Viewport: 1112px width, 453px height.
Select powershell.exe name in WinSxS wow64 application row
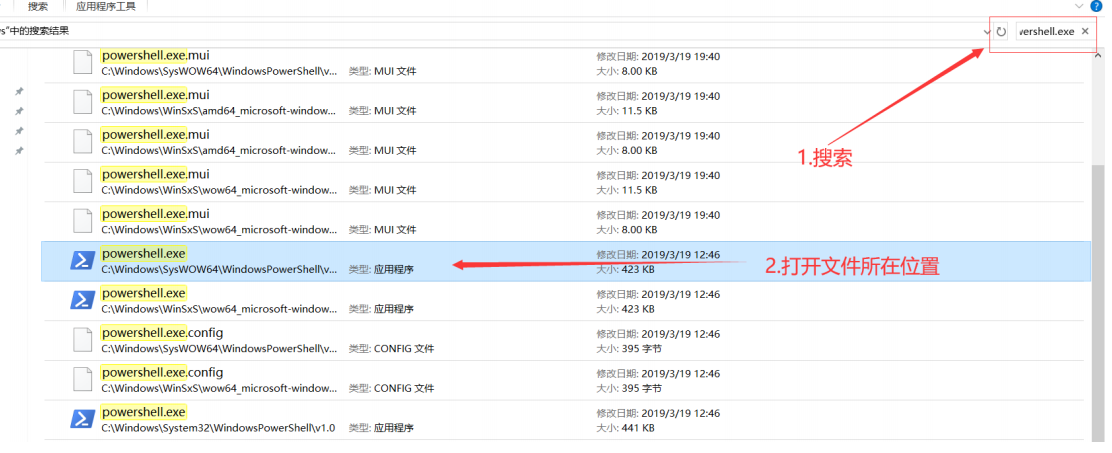tap(144, 293)
